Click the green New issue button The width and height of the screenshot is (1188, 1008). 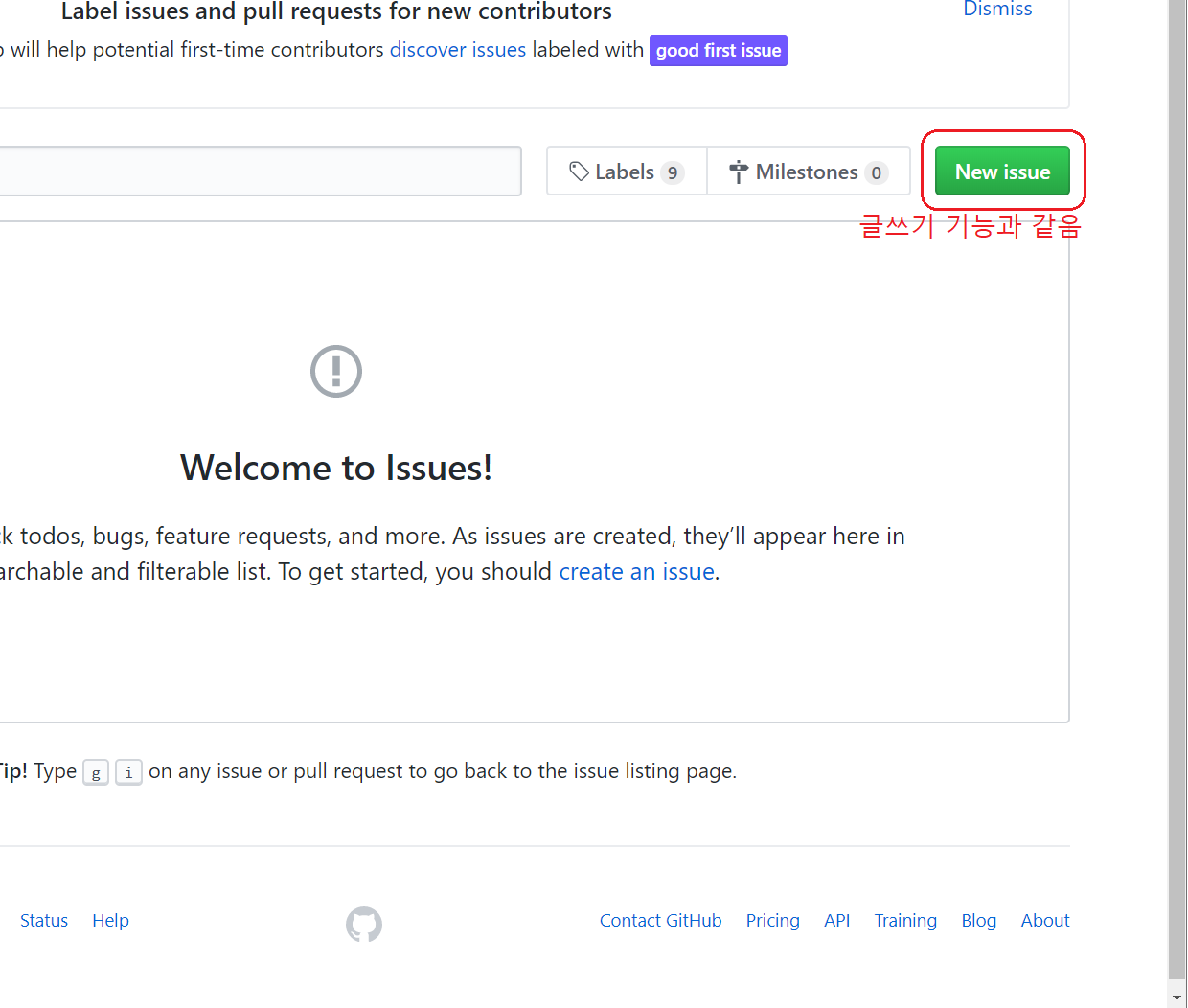pyautogui.click(x=1002, y=171)
